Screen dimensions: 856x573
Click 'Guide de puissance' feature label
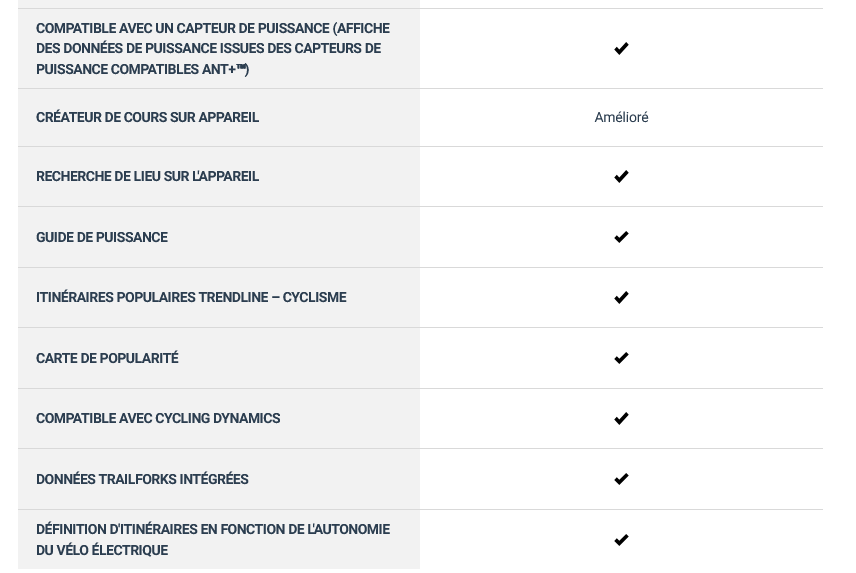(102, 237)
